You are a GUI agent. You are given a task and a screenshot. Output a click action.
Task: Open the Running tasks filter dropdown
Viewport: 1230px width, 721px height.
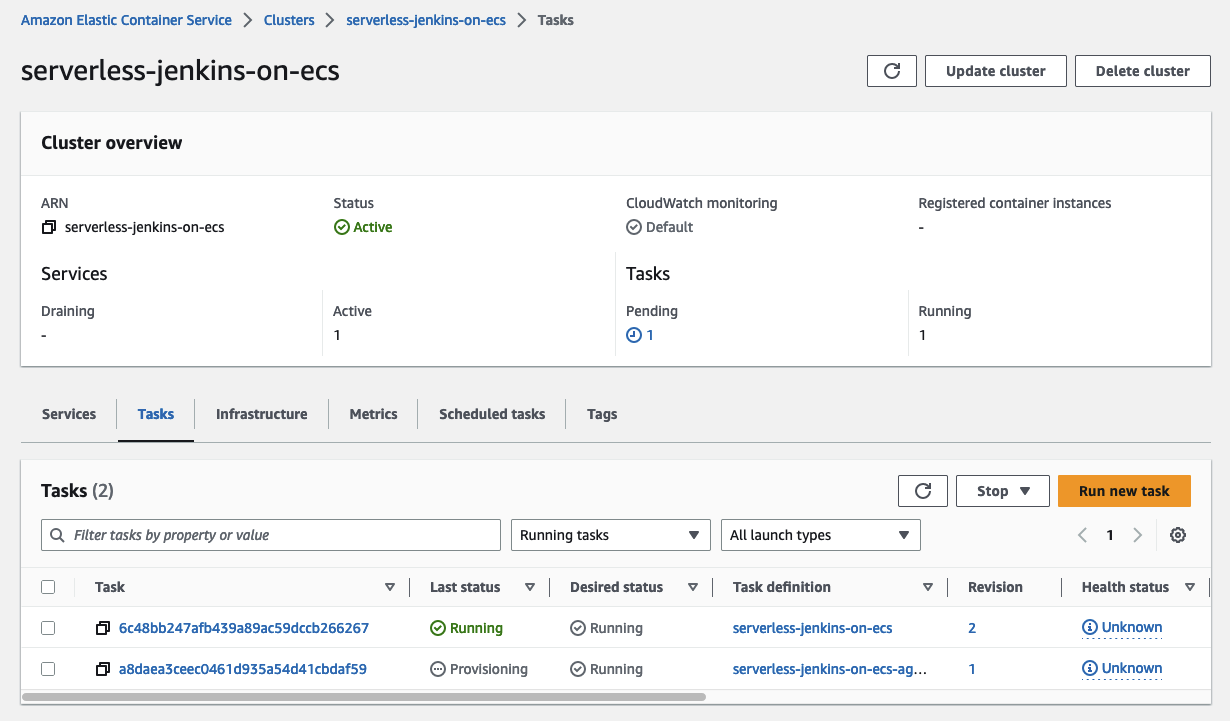610,535
